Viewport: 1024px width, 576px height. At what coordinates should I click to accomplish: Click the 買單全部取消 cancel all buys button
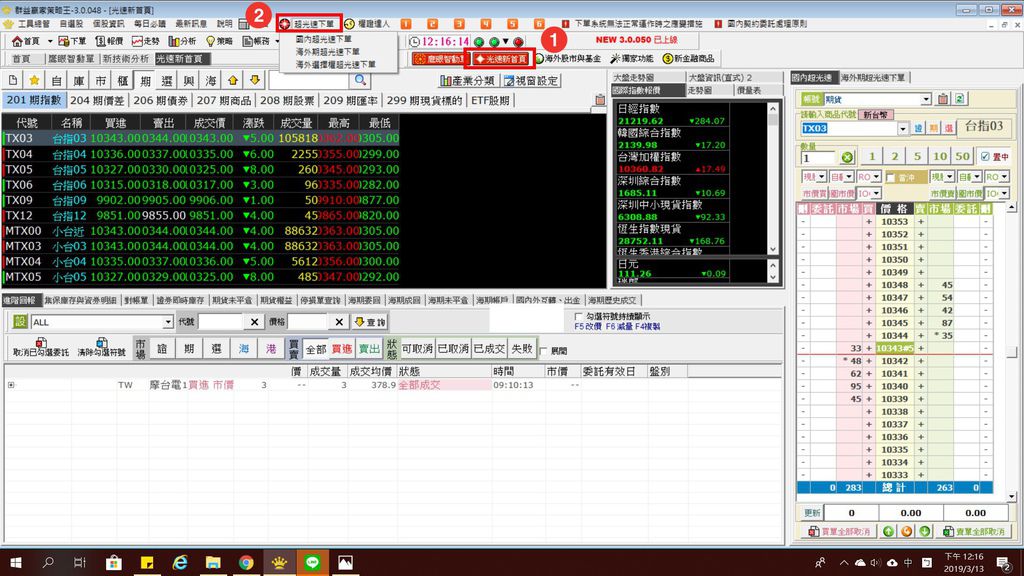click(x=839, y=532)
